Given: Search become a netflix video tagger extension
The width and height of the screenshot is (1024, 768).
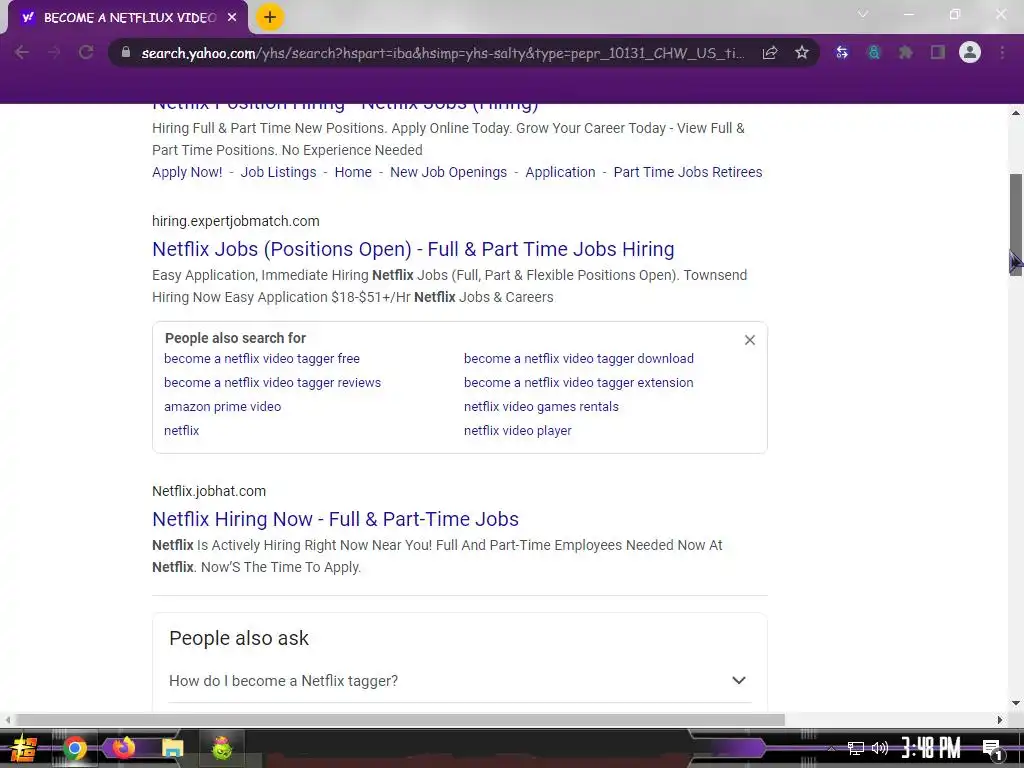Looking at the screenshot, I should pyautogui.click(x=579, y=383).
